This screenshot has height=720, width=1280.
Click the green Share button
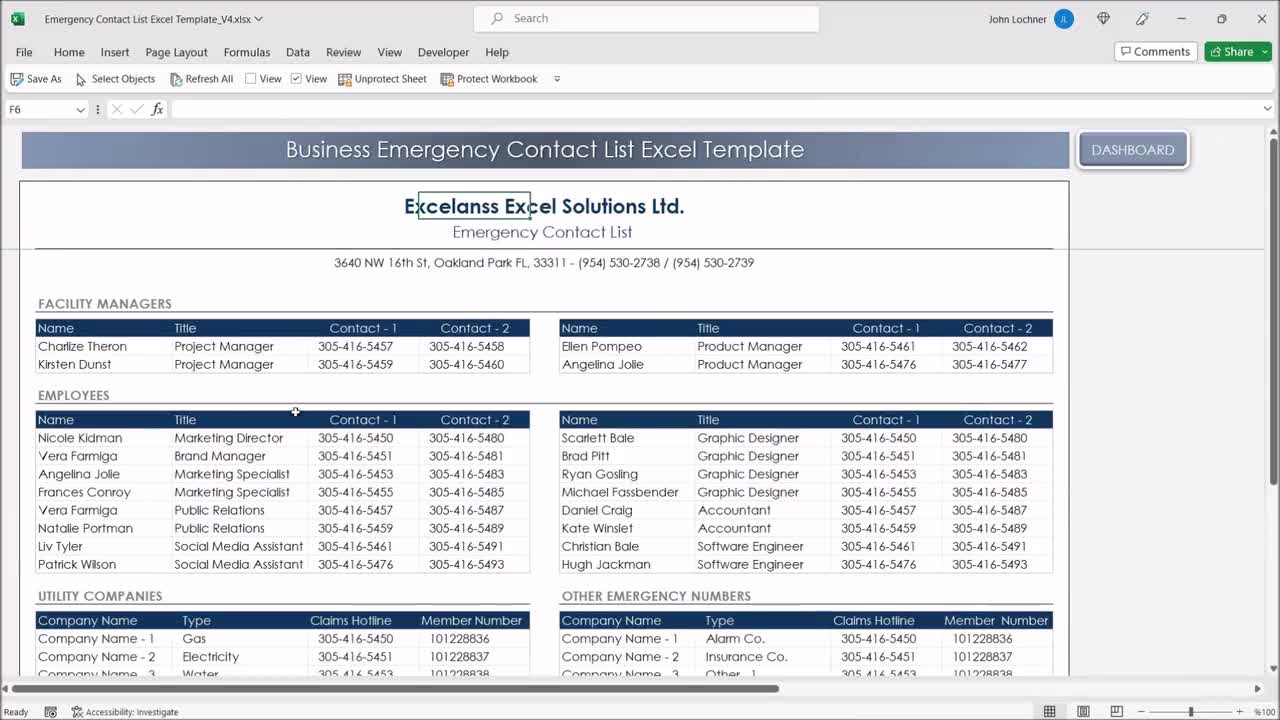click(1237, 51)
